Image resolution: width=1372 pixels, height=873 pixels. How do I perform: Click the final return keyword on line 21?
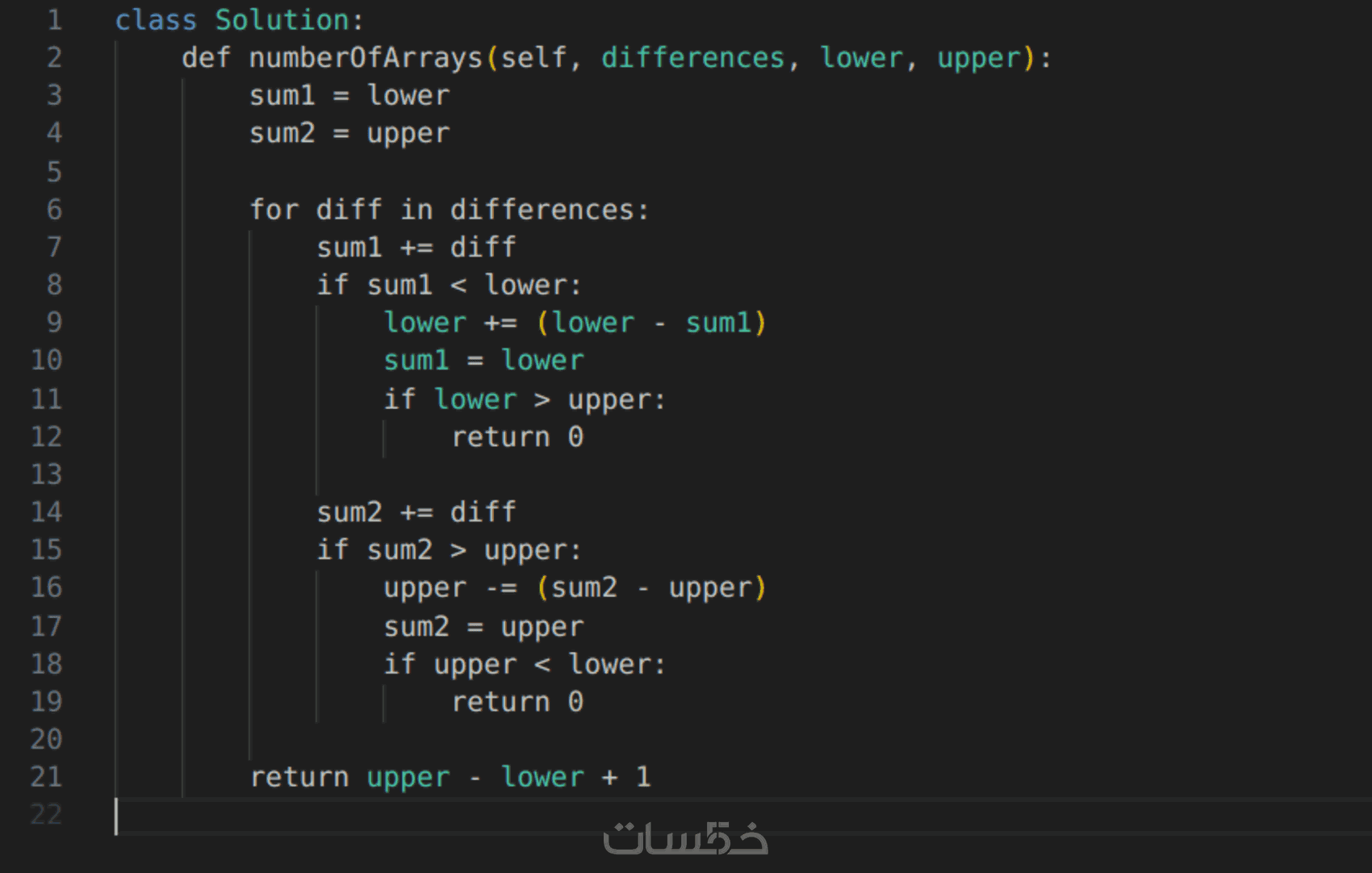click(299, 777)
